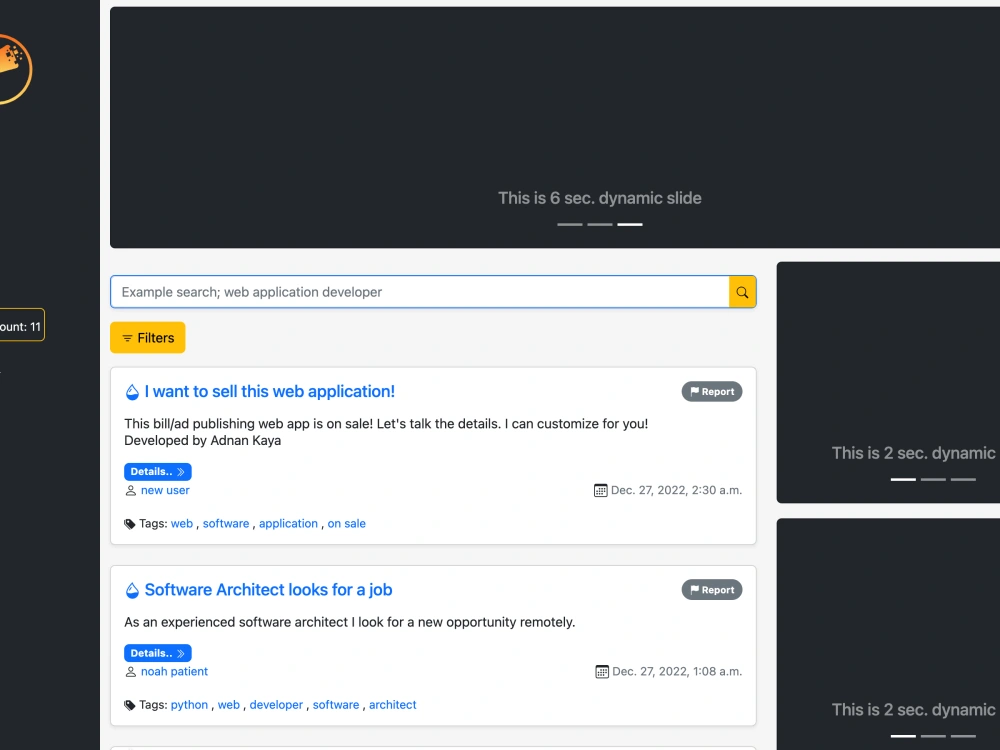Image resolution: width=1000 pixels, height=750 pixels.
Task: Click the user icon next to 'new user'
Action: coord(131,490)
